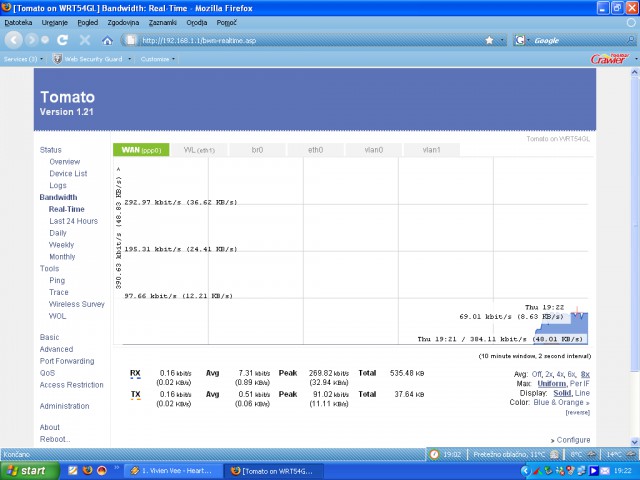Reload the page with the refresh icon
The image size is (640, 480).
click(62, 40)
